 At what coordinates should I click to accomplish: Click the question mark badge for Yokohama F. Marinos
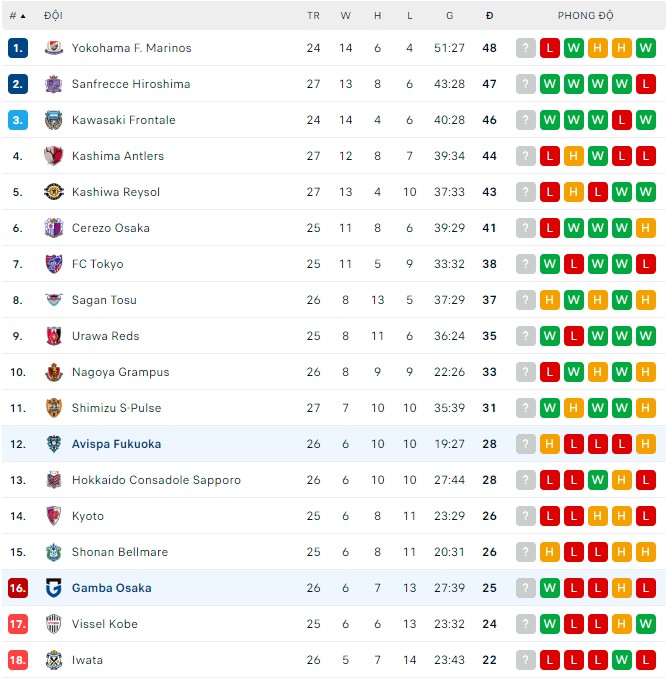click(526, 48)
